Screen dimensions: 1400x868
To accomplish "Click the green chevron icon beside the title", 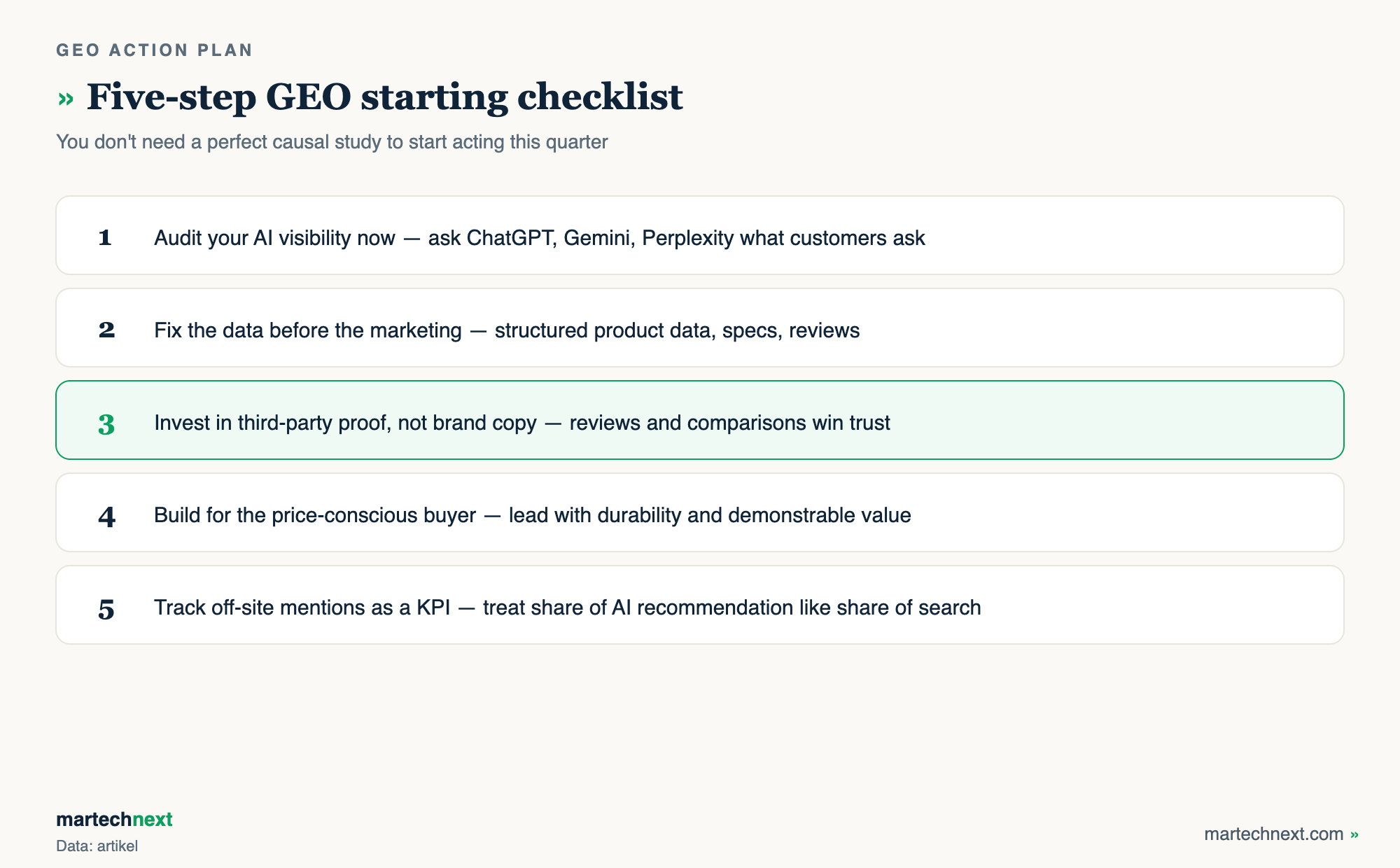I will [x=66, y=99].
